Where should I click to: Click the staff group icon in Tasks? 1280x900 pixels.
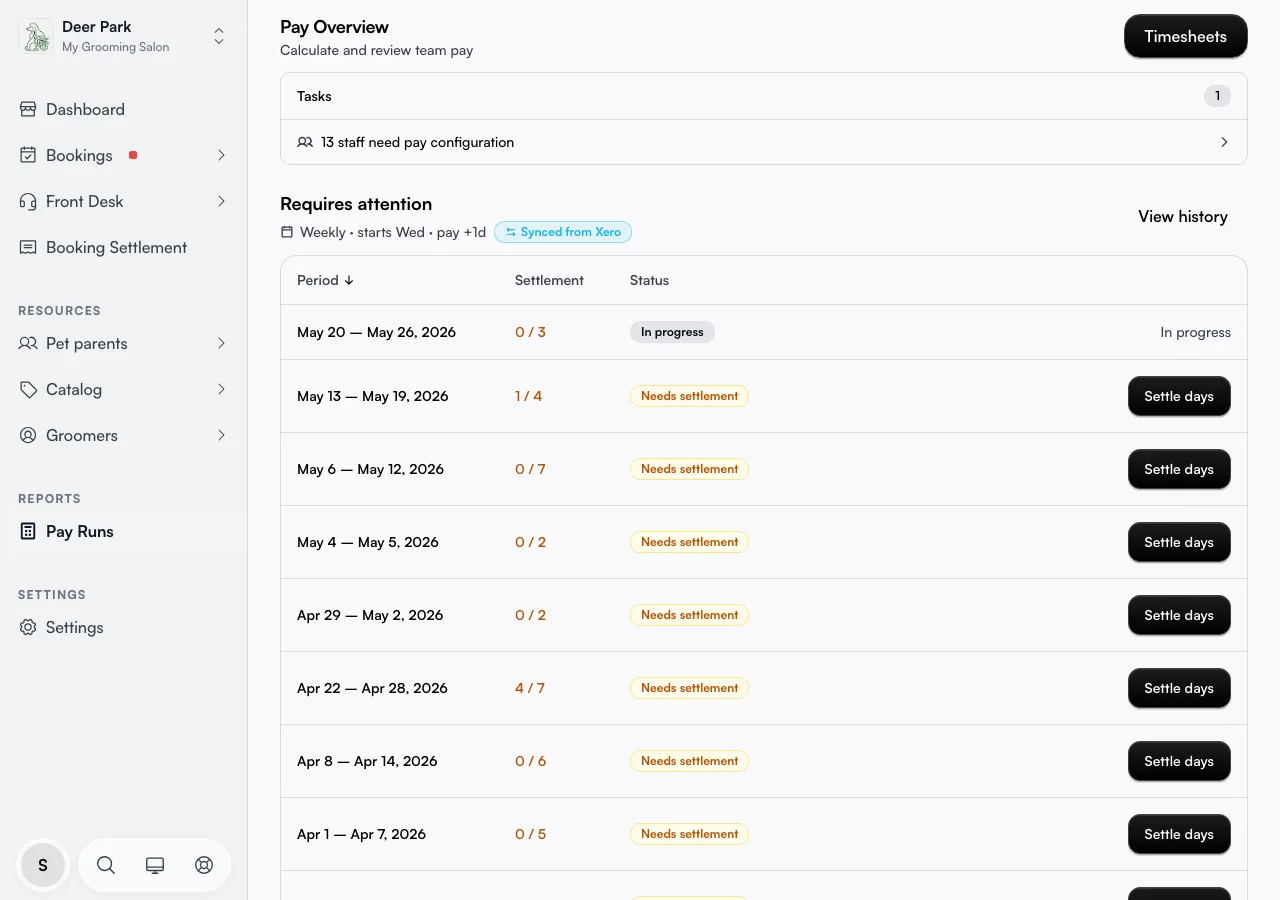click(x=305, y=143)
